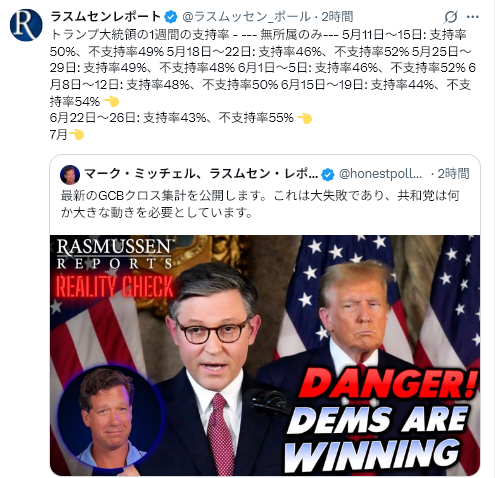Screen dimensions: 497x478
Task: Click the pointing hand emoji beside 7月
Action: 76,134
